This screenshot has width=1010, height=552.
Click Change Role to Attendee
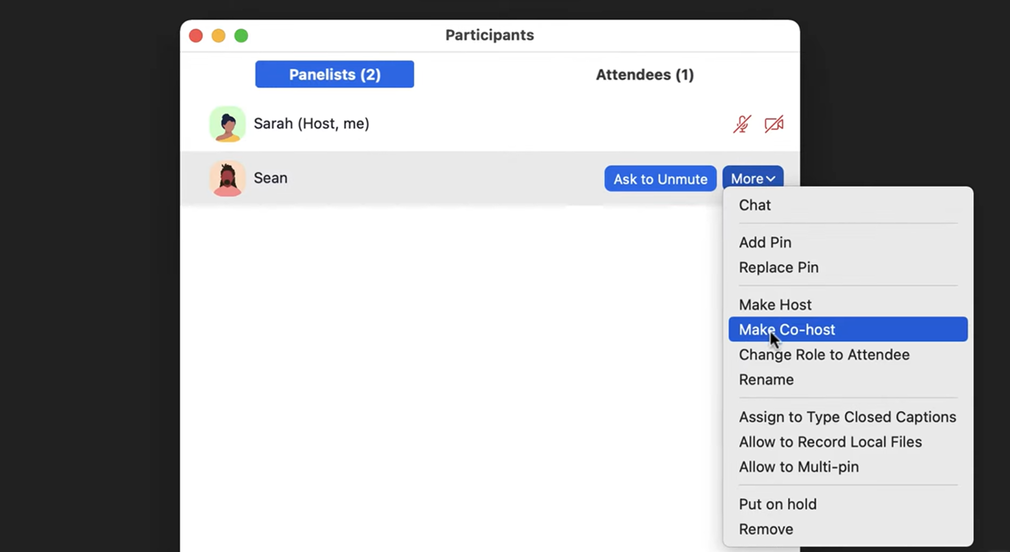tap(824, 354)
